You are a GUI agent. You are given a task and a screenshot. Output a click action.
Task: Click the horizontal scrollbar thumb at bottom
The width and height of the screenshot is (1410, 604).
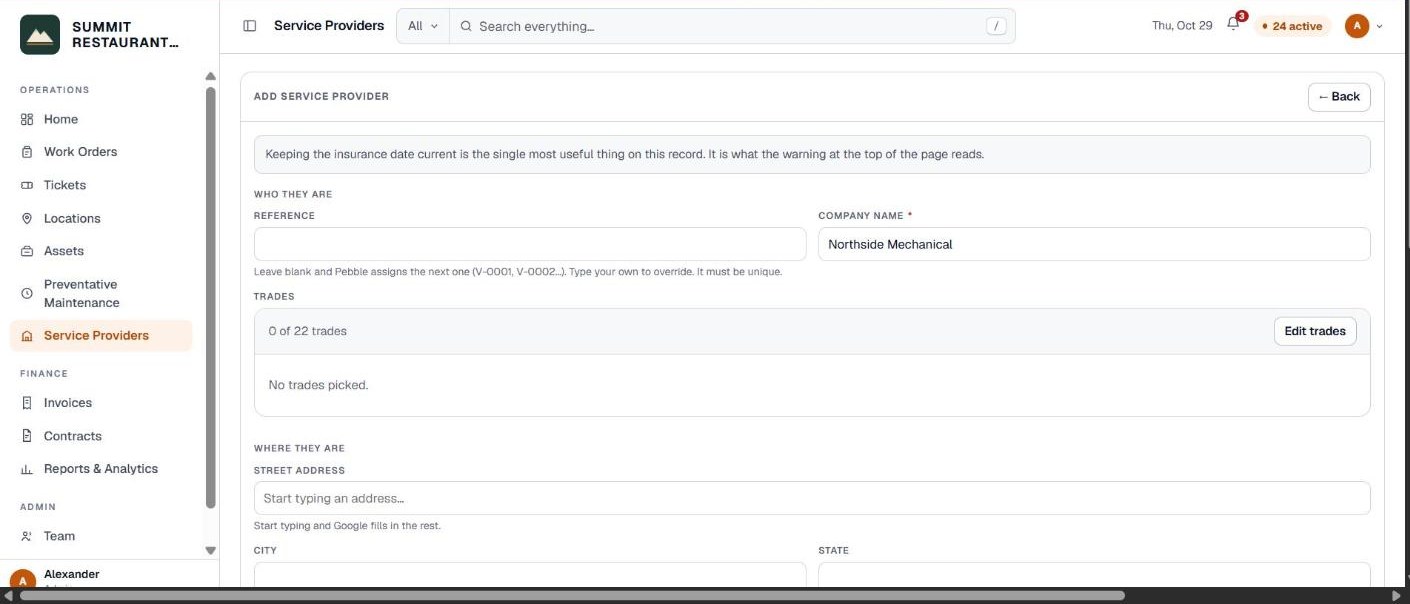click(x=572, y=596)
